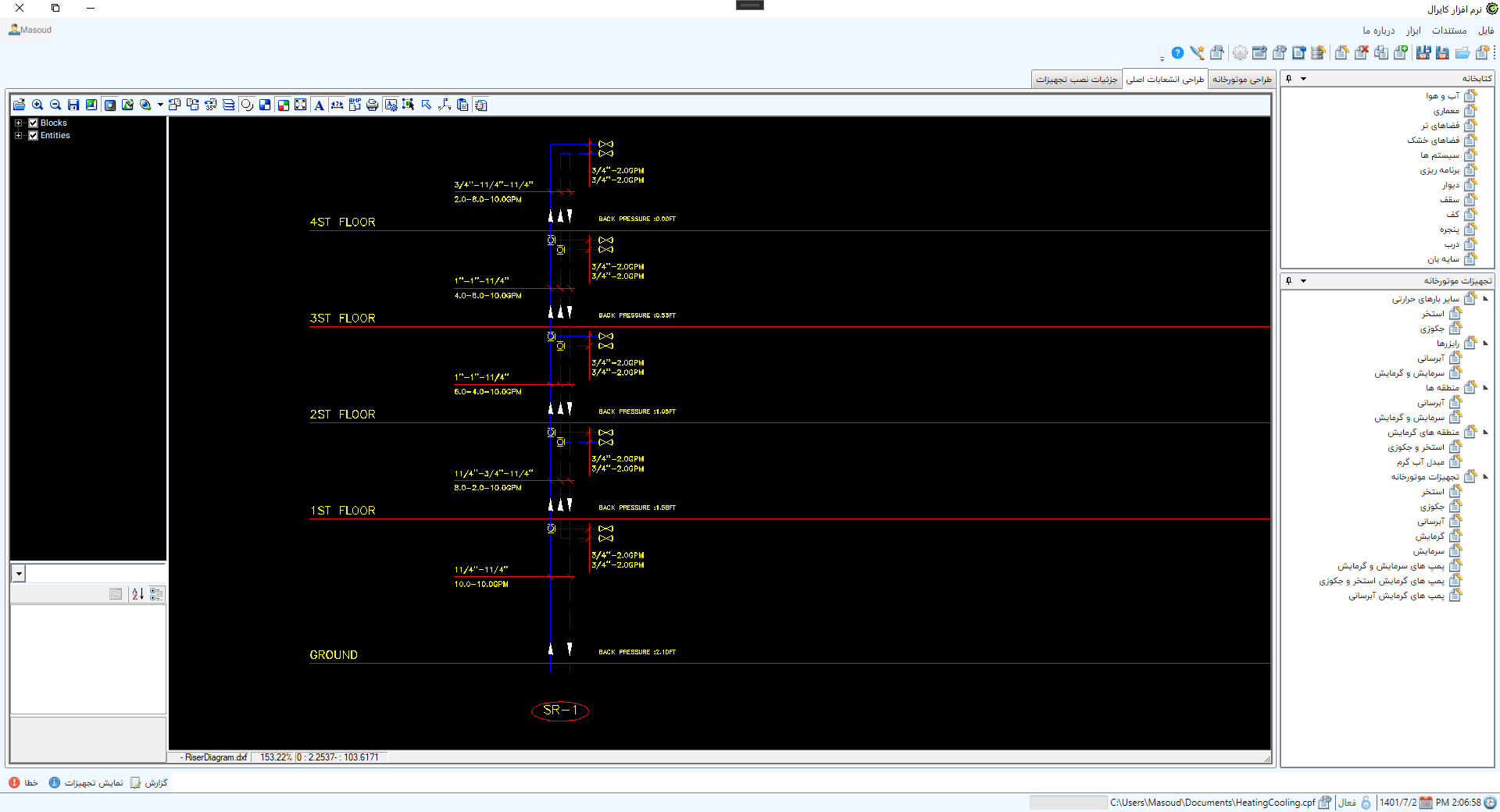This screenshot has height=812, width=1500.
Task: Open the کتابخانه panel dropdown arrow
Action: (x=1303, y=79)
